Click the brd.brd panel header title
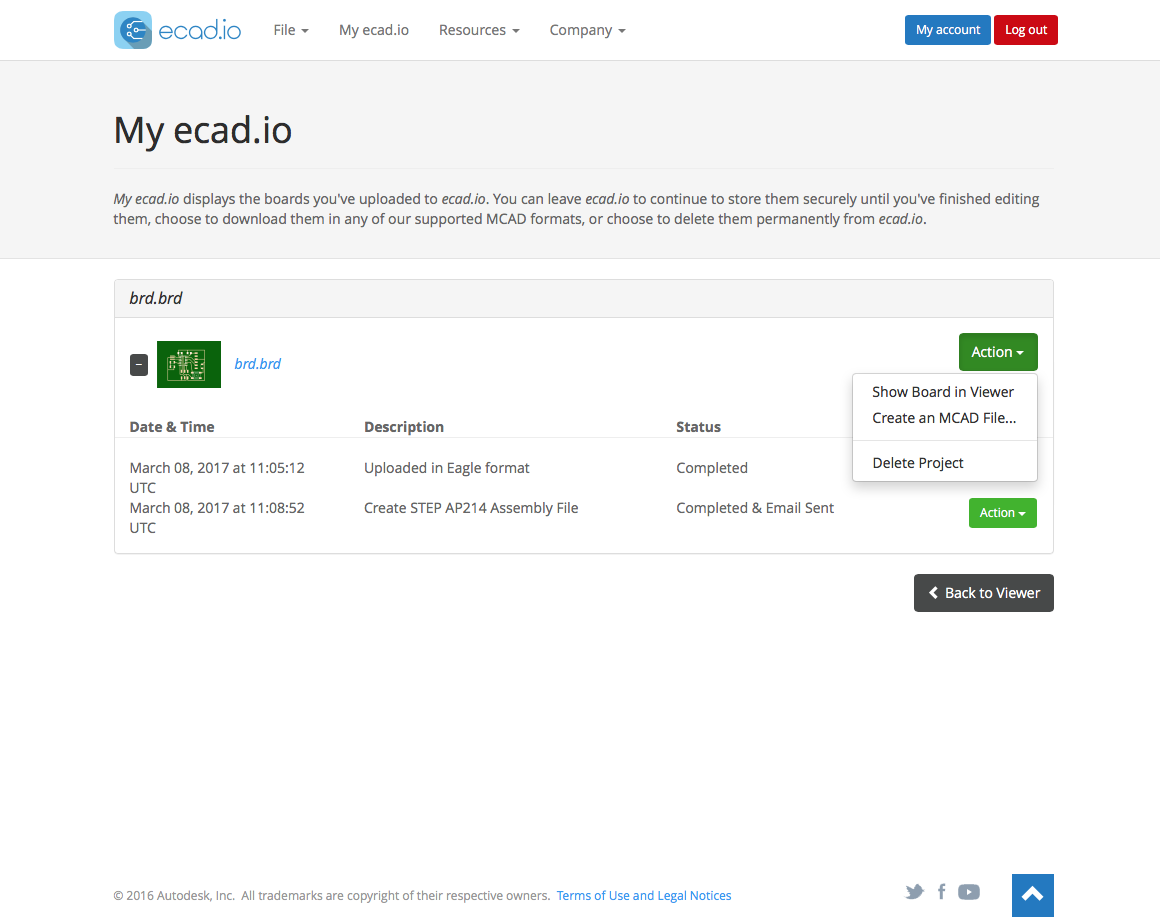Screen dimensions: 1160x921 155,298
